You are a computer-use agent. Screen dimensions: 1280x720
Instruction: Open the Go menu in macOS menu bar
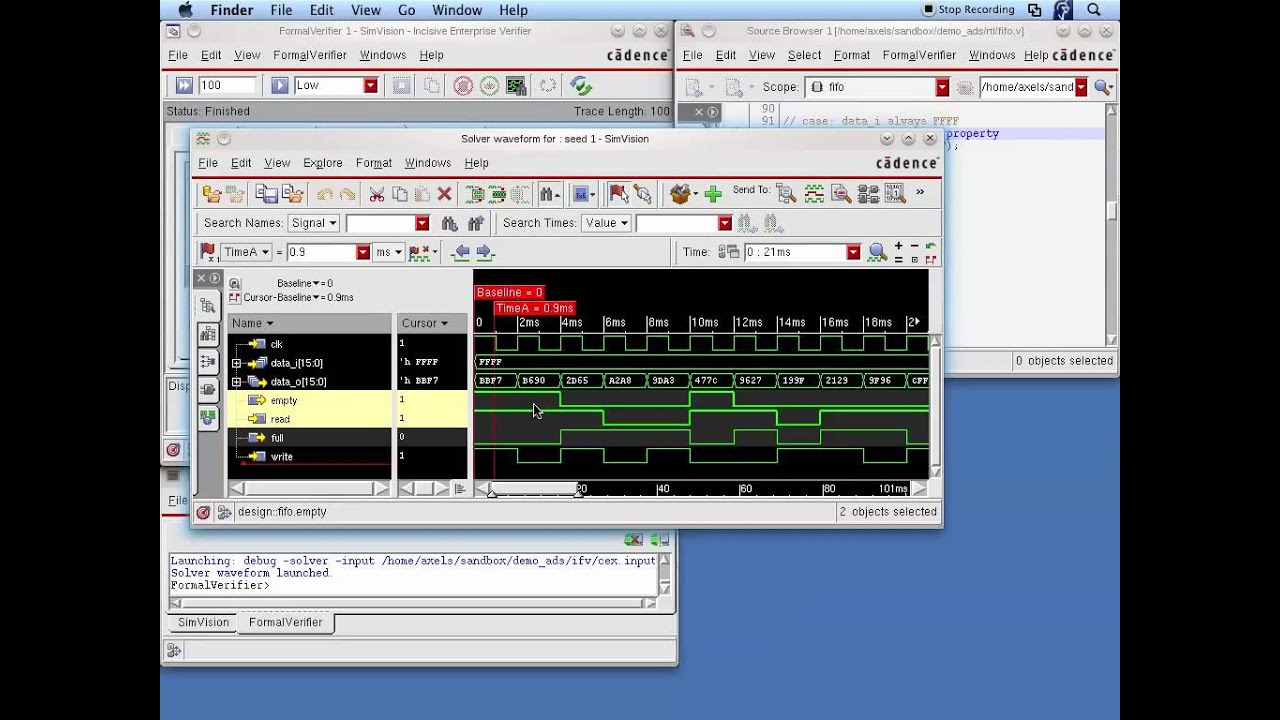pyautogui.click(x=406, y=10)
